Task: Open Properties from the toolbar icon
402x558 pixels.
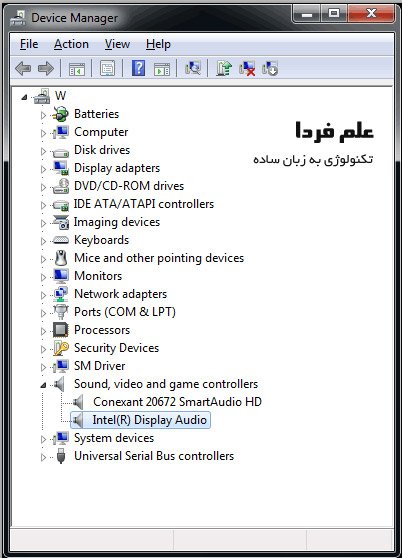Action: click(107, 68)
